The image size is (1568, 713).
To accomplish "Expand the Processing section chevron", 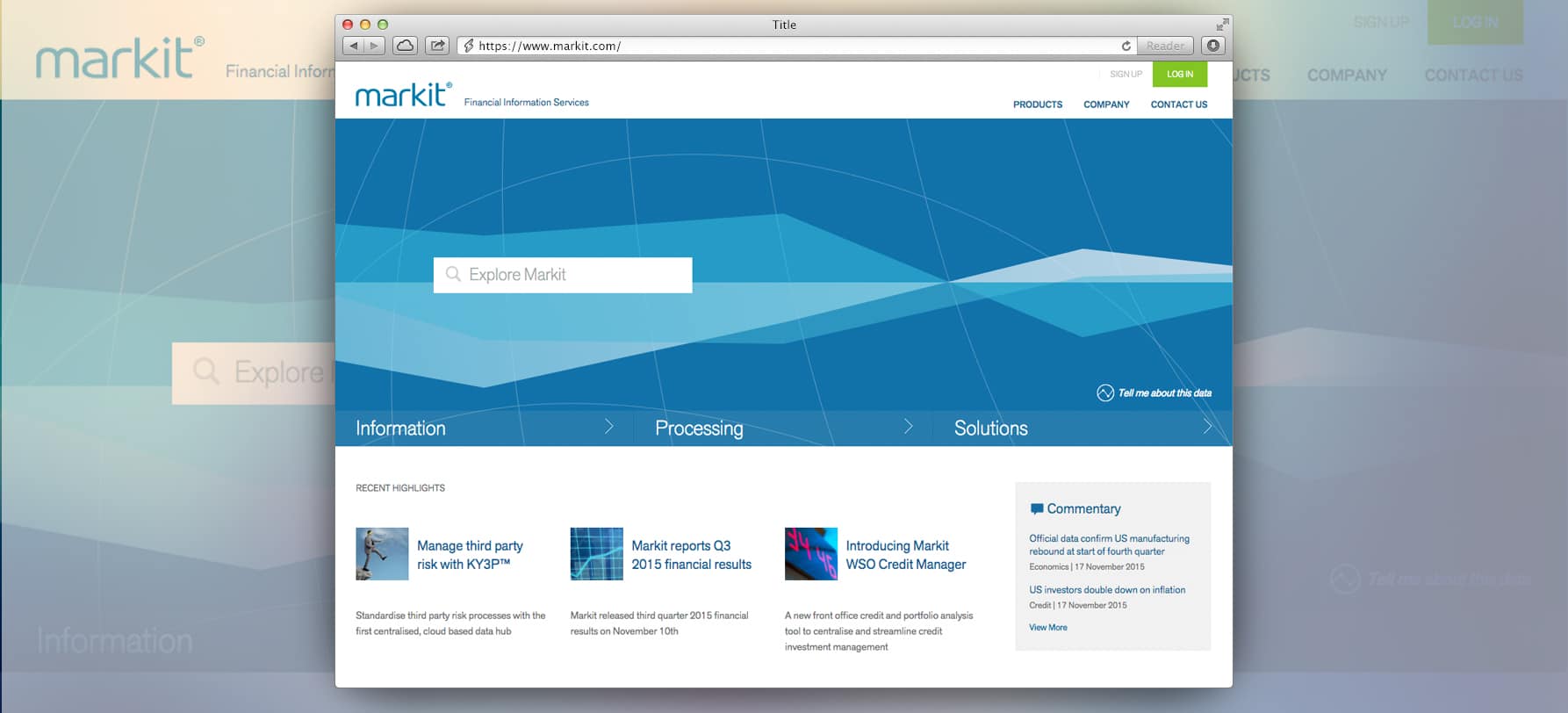I will click(x=909, y=427).
